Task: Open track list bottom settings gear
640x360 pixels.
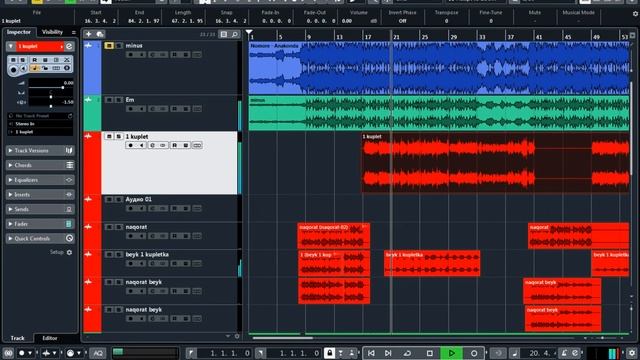Action: [x=237, y=336]
